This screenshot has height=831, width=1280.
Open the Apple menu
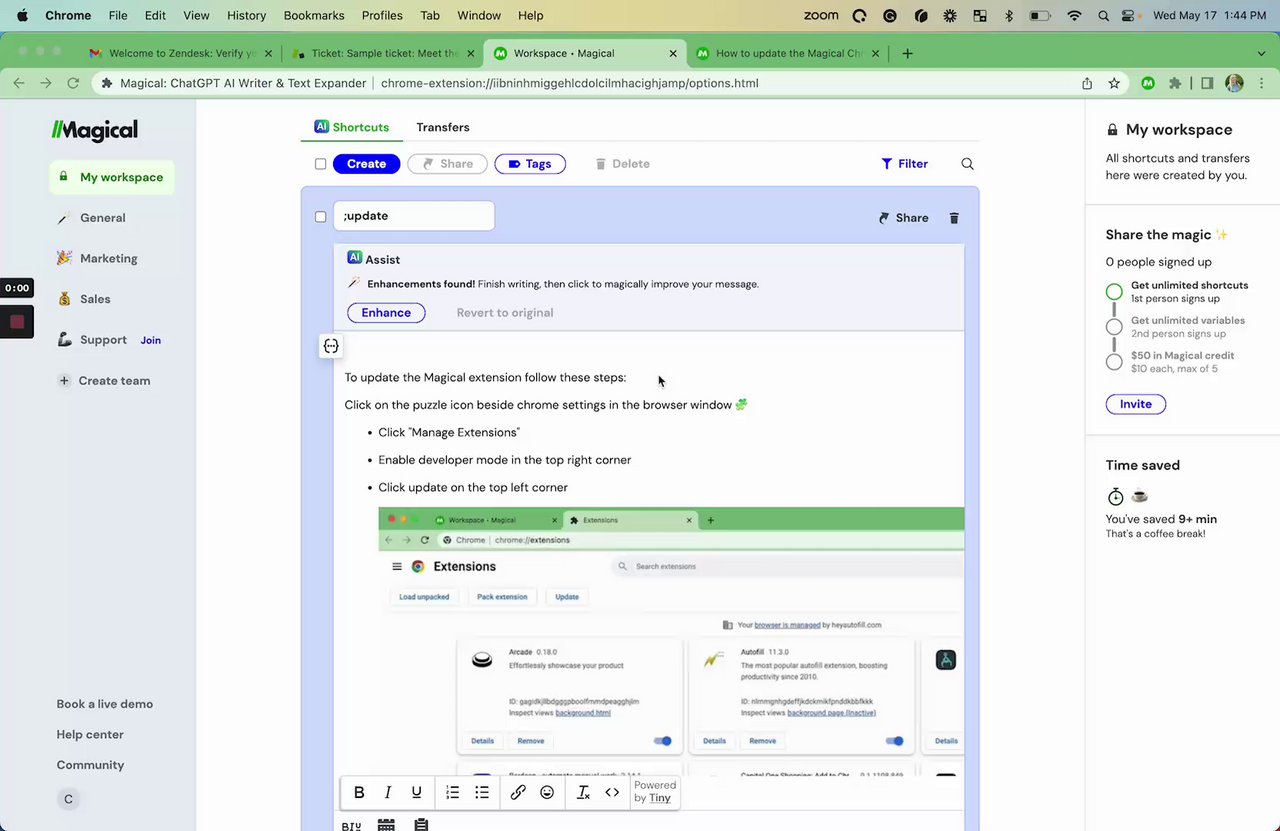[22, 15]
